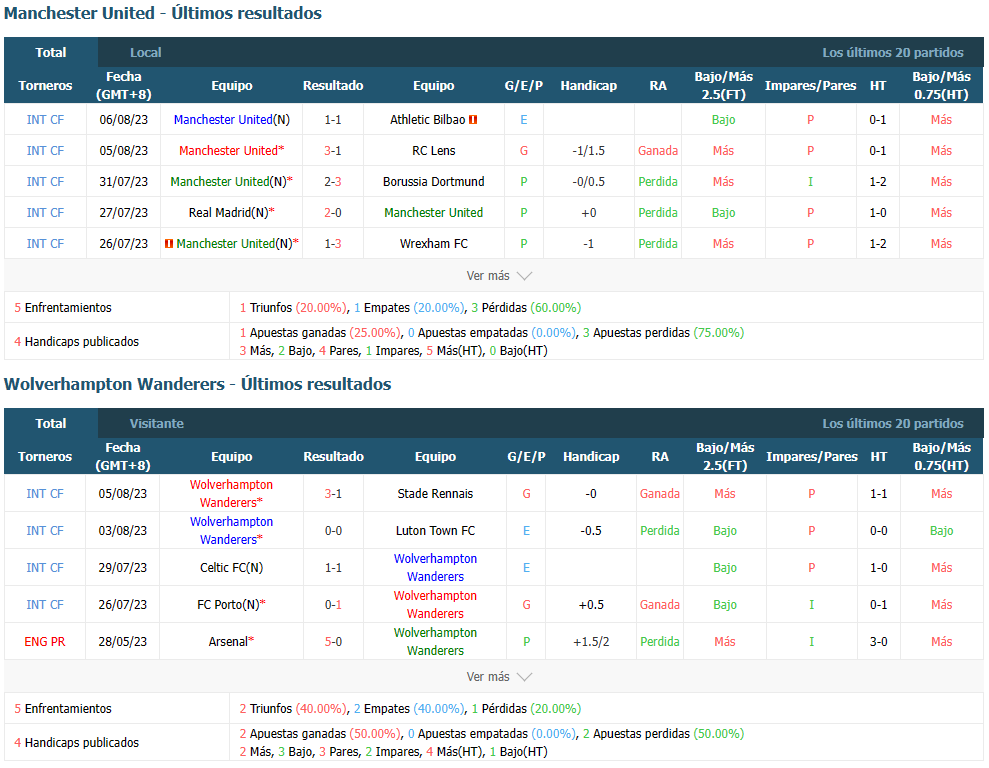
Task: Click Bajo HT value in Luton Town row
Action: click(942, 531)
